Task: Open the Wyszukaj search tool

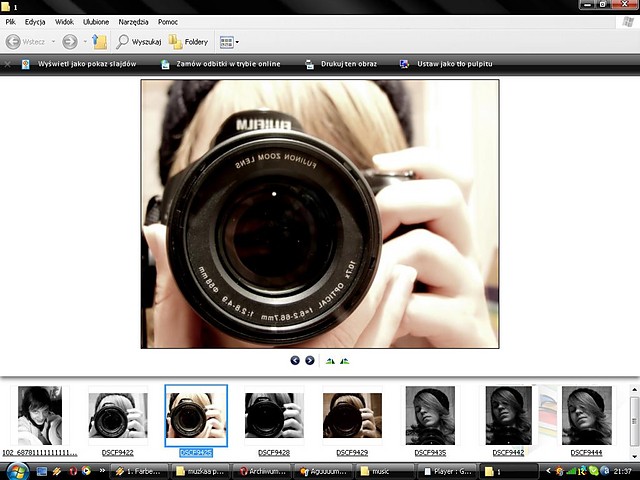Action: click(x=139, y=42)
